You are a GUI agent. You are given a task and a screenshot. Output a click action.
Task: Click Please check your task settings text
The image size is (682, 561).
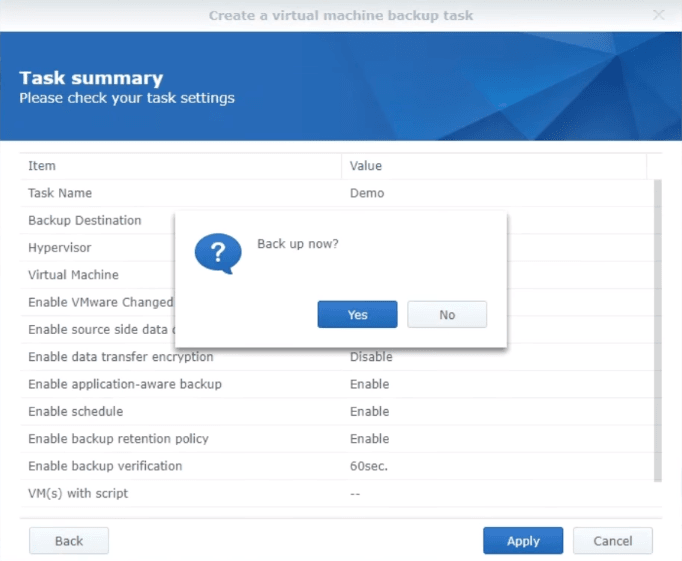pyautogui.click(x=127, y=98)
